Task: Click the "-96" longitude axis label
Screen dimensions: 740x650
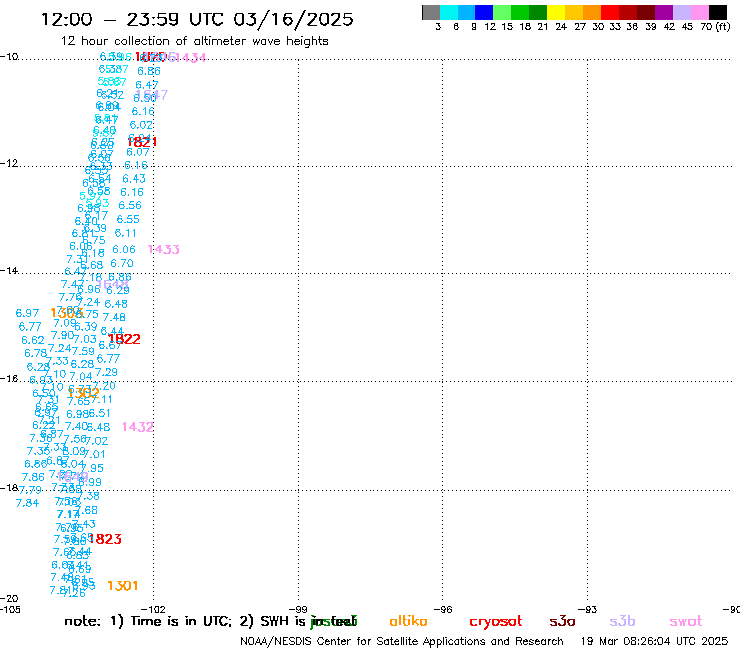Action: pyautogui.click(x=443, y=609)
